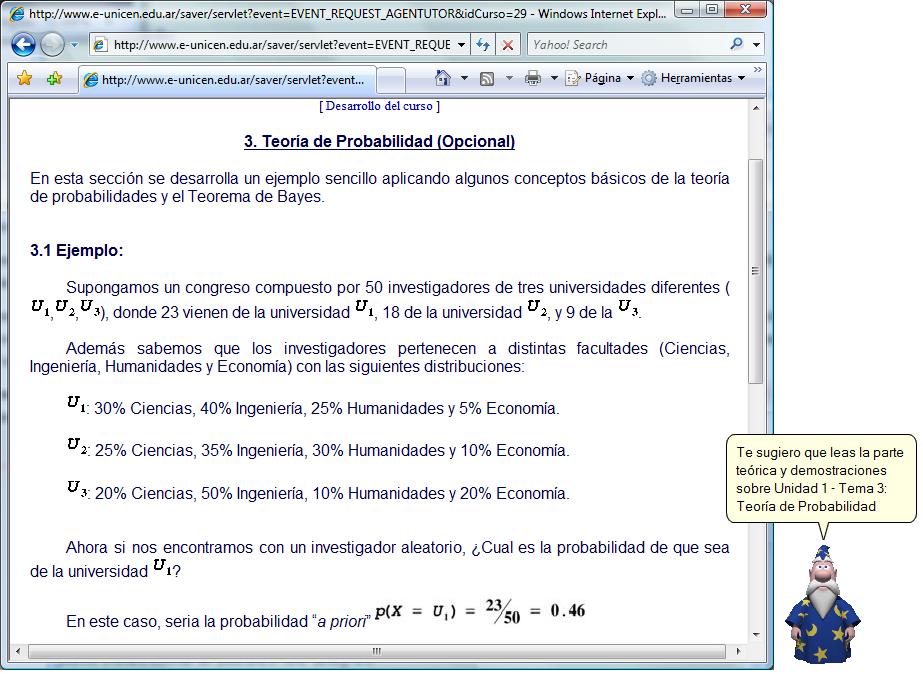The image size is (923, 674).
Task: Stop loading with the red X icon
Action: [507, 45]
